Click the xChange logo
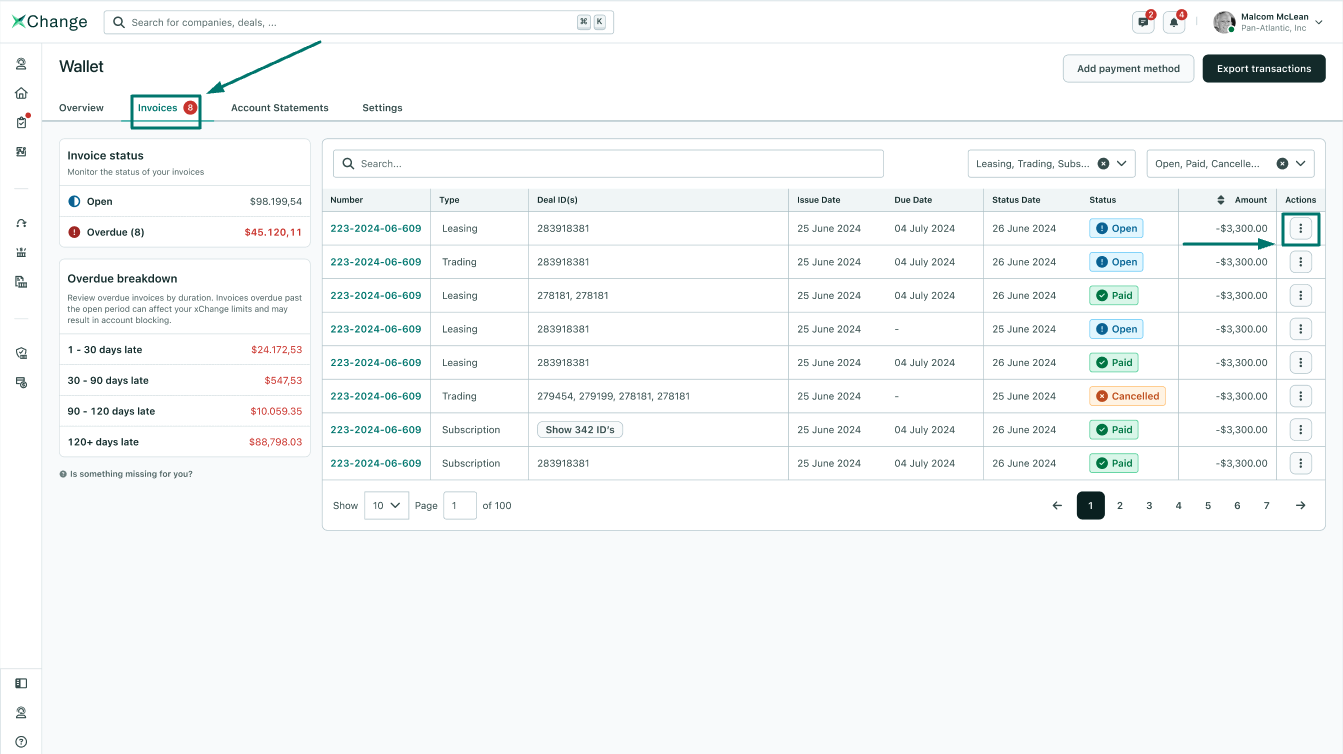The height and width of the screenshot is (754, 1343). tap(49, 21)
